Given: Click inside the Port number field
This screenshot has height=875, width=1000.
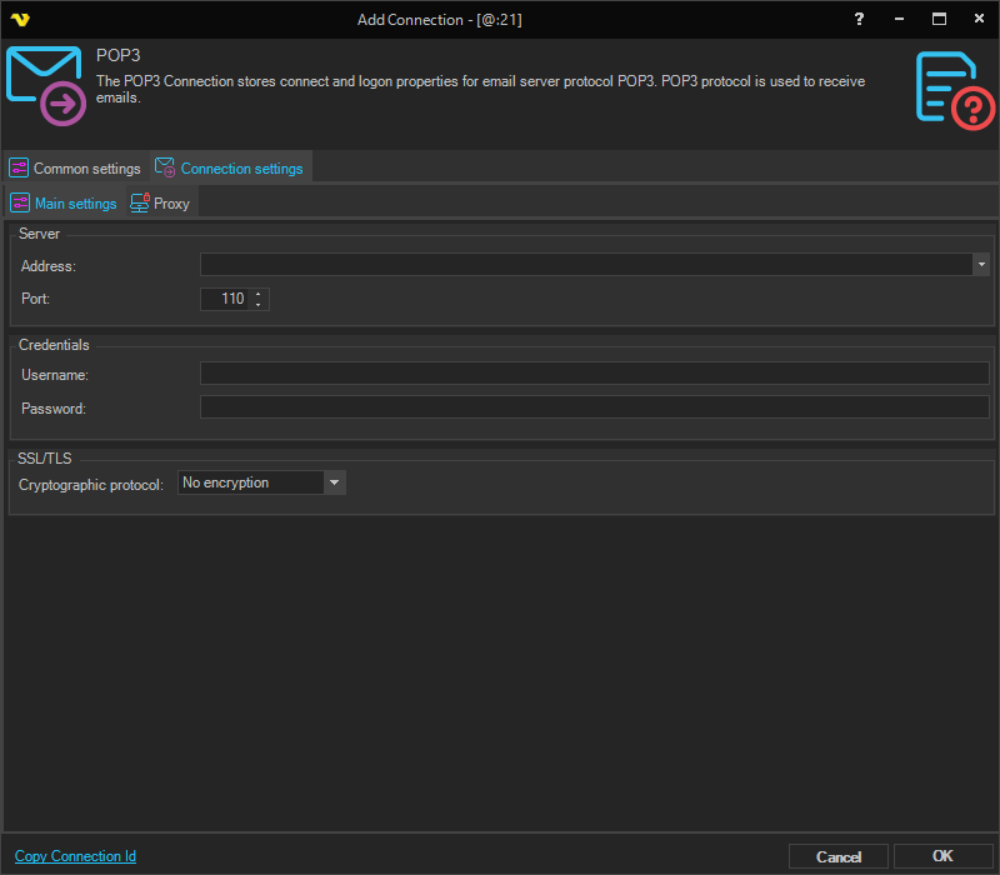Looking at the screenshot, I should [224, 299].
